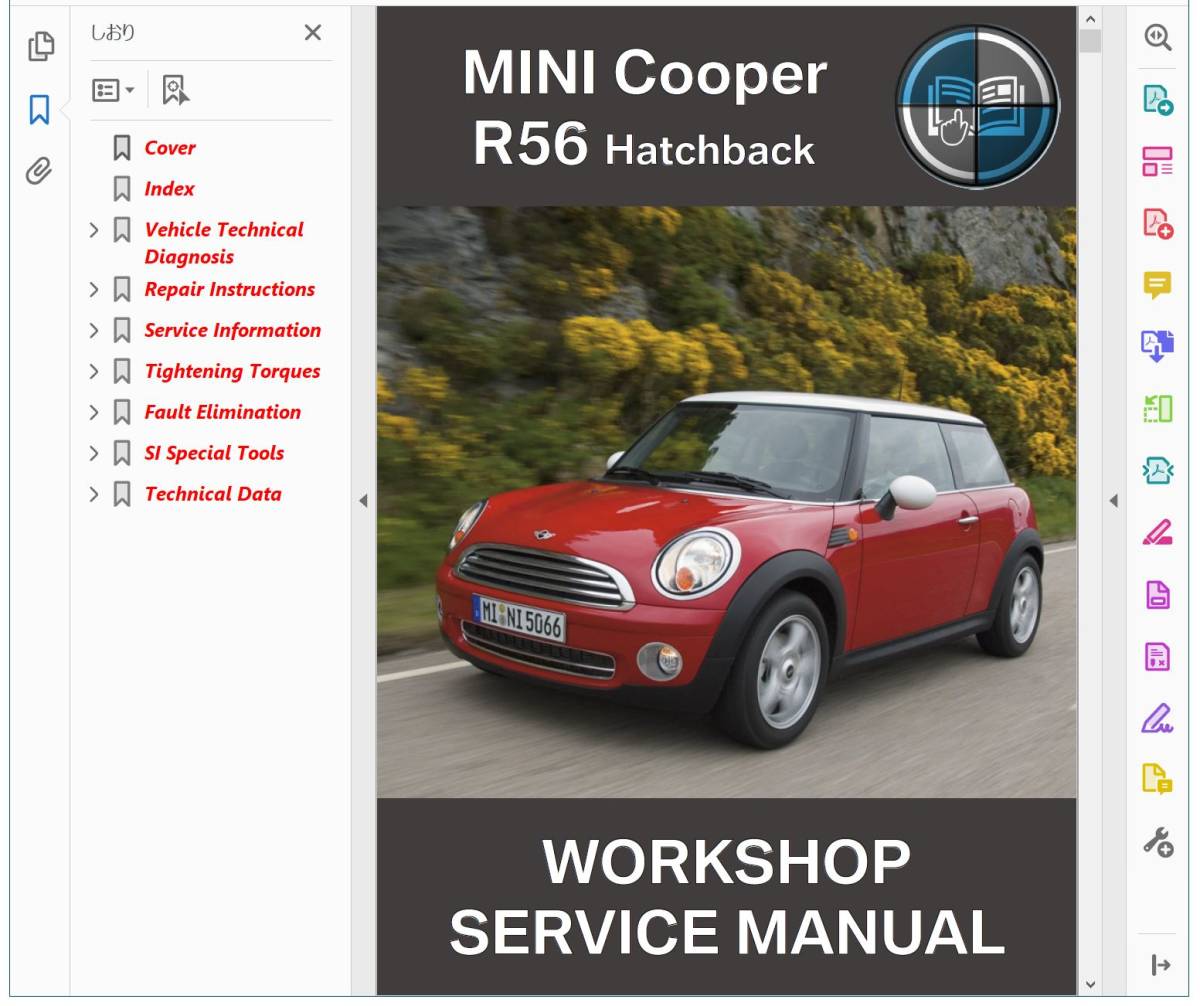Toggle the right tools pane arrow
Image resolution: width=1200 pixels, height=1006 pixels.
coord(1113,501)
